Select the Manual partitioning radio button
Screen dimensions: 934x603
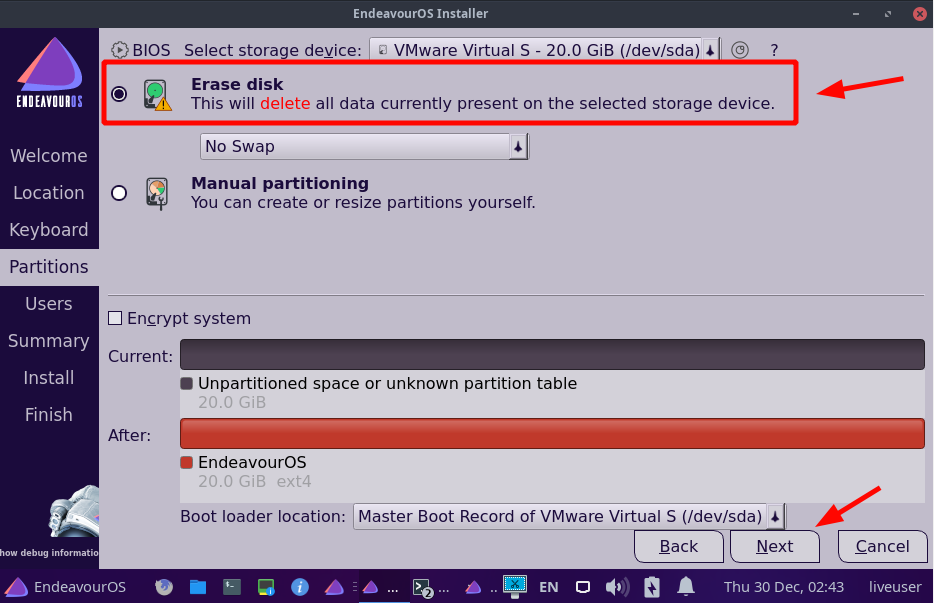point(119,193)
